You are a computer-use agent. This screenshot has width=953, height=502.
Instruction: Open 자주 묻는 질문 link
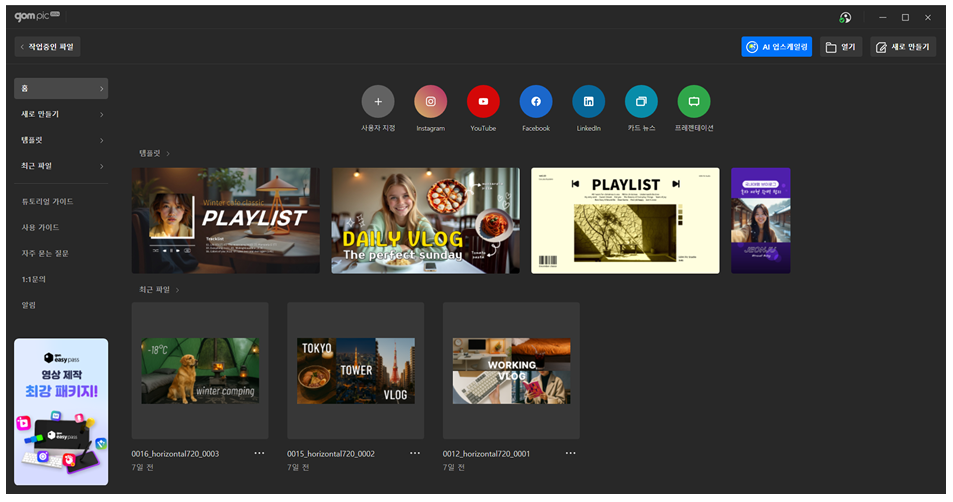tap(45, 253)
